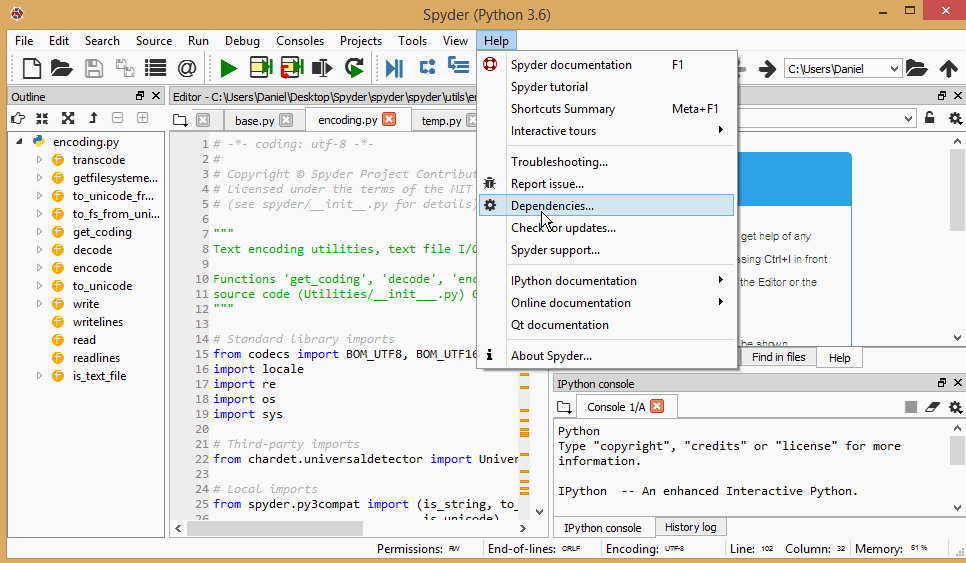This screenshot has width=966, height=563.
Task: Switch to temp.py editor tab
Action: point(441,121)
